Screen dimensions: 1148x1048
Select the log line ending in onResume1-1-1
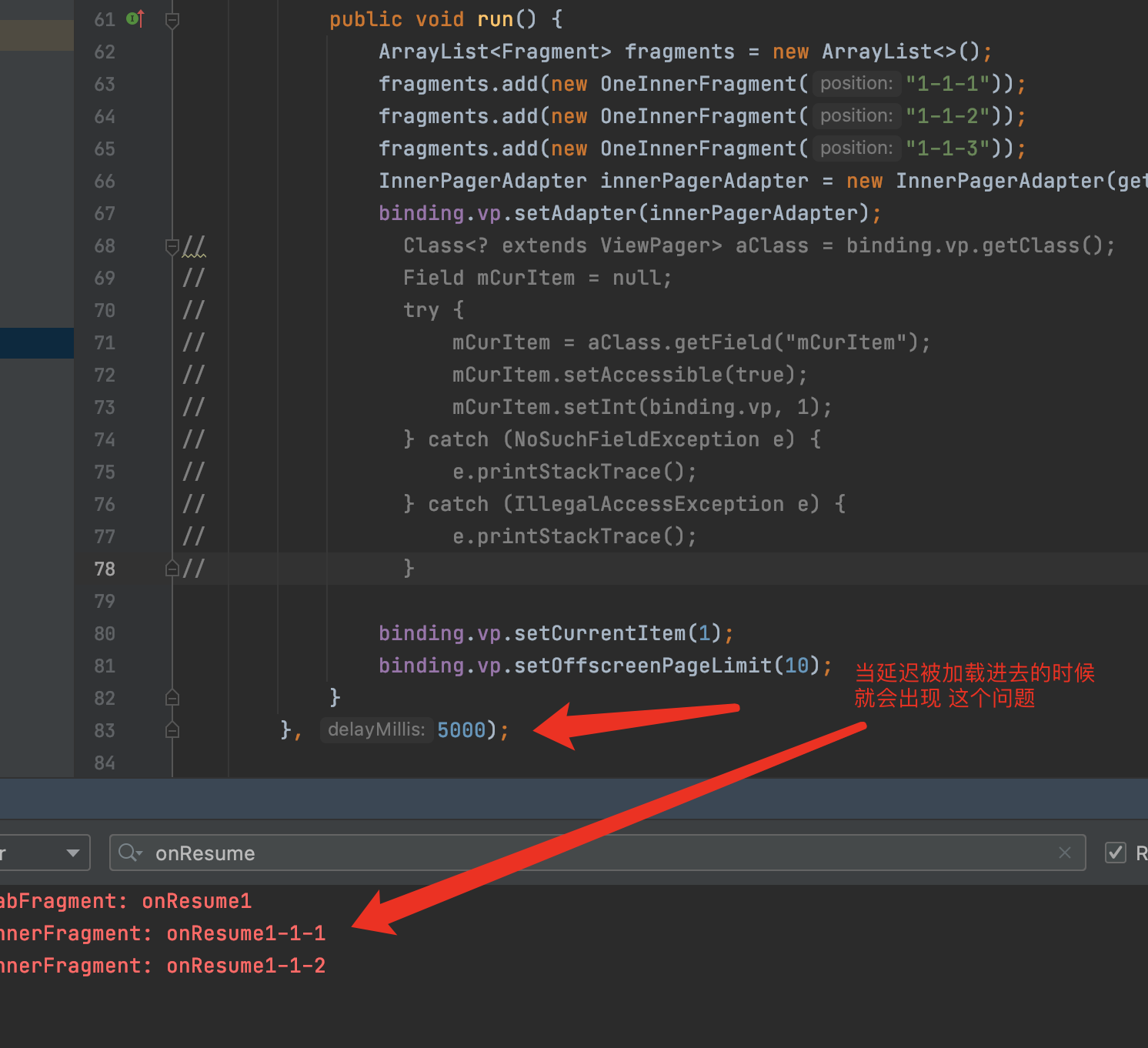pyautogui.click(x=162, y=933)
